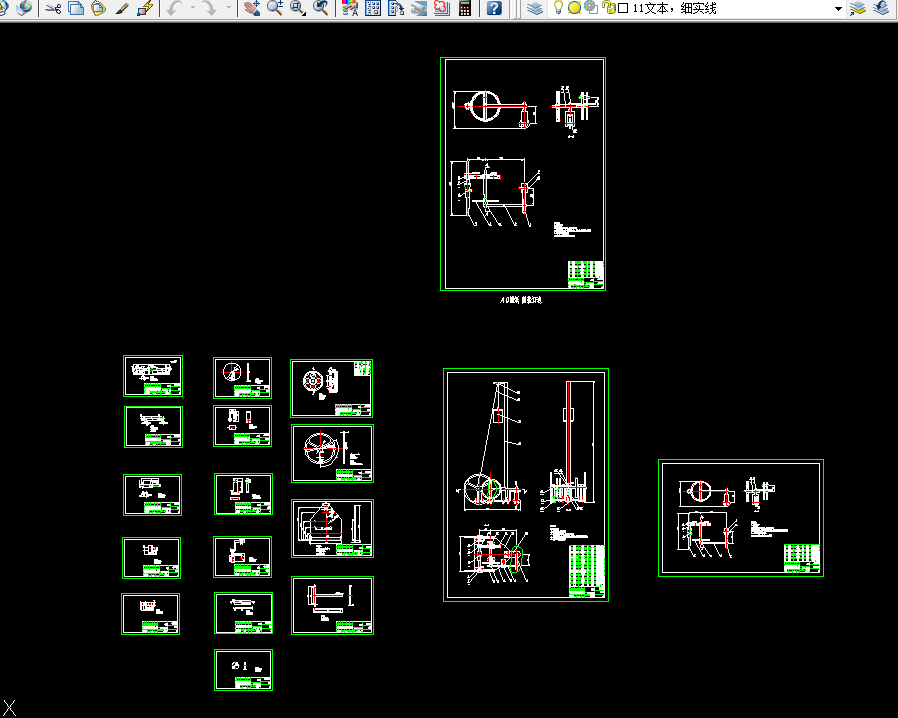
Task: Open the DesignCenter icon
Action: [x=373, y=8]
